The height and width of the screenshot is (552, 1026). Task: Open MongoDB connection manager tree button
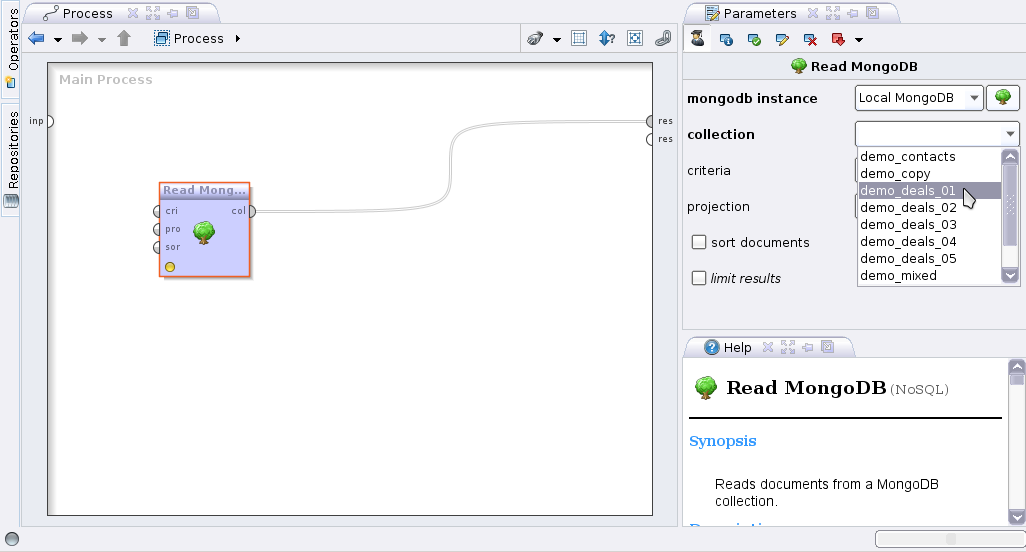pyautogui.click(x=1002, y=98)
